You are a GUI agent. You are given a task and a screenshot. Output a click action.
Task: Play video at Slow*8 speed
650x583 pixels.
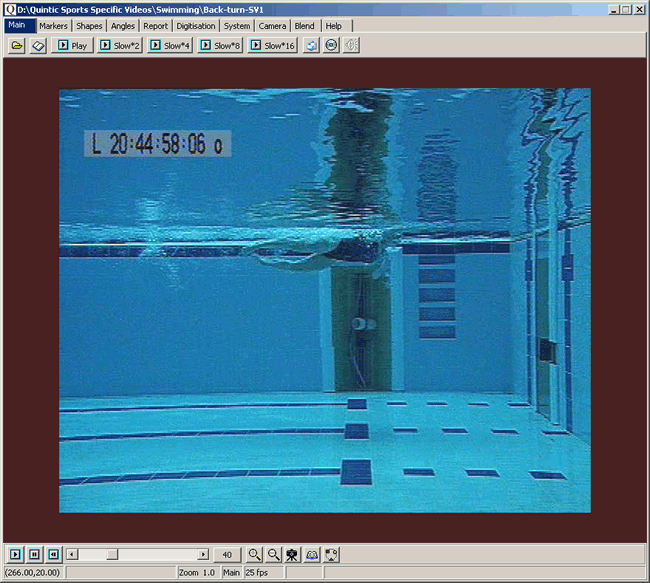pos(220,45)
